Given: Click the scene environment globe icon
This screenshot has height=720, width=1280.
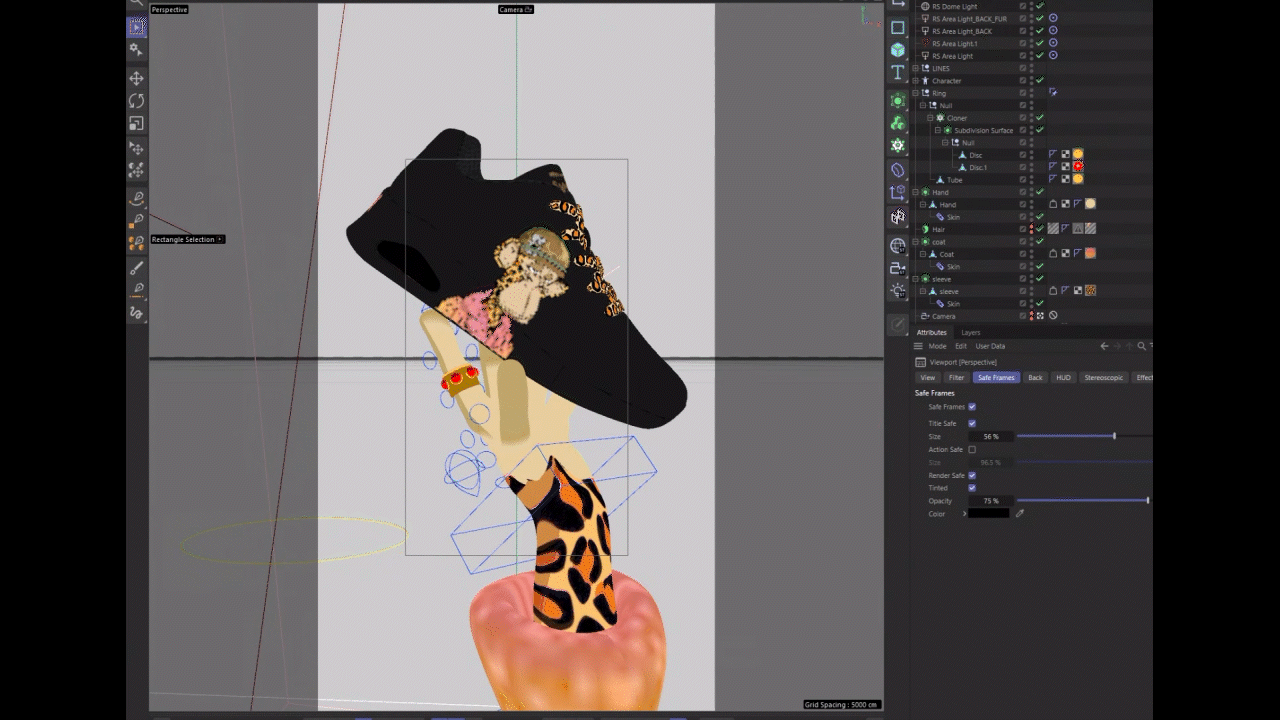Looking at the screenshot, I should click(898, 245).
